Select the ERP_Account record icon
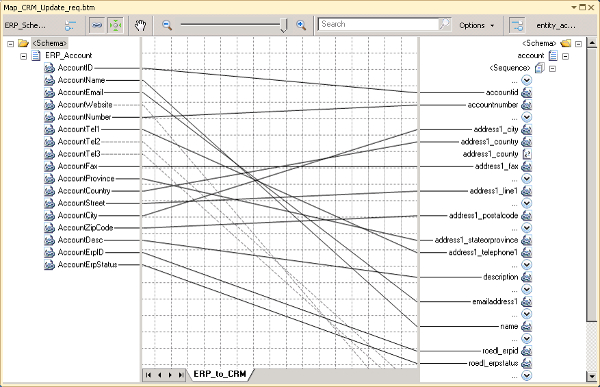Screen dimensions: 600x387 click(x=36, y=56)
